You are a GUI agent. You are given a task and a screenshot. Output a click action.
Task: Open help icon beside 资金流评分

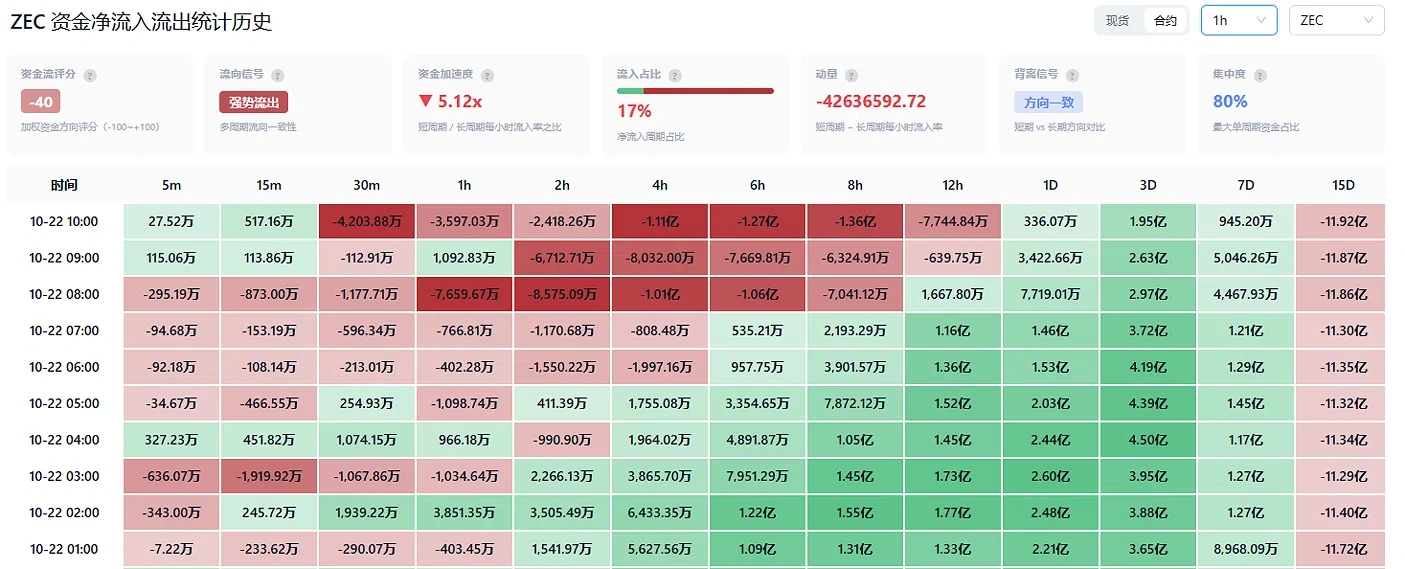[x=90, y=75]
